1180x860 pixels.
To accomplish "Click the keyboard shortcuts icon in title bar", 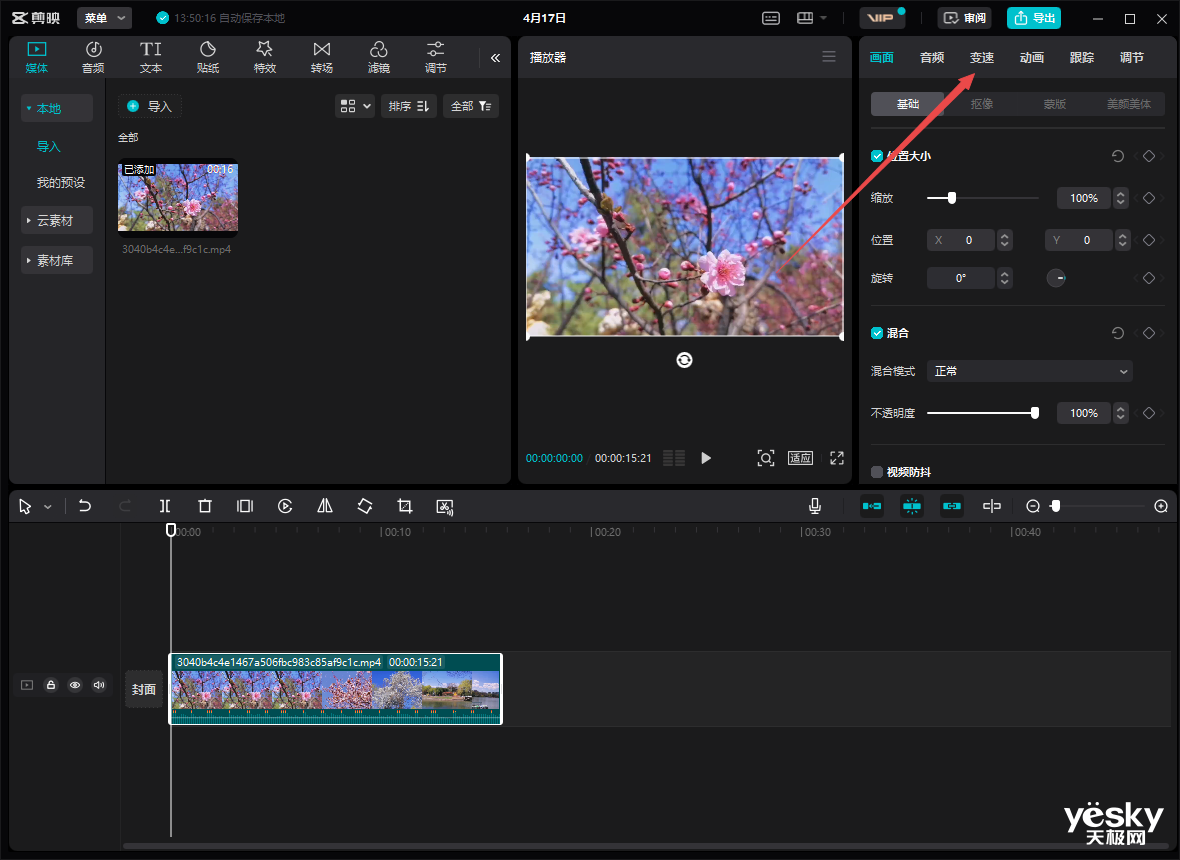I will [x=771, y=18].
